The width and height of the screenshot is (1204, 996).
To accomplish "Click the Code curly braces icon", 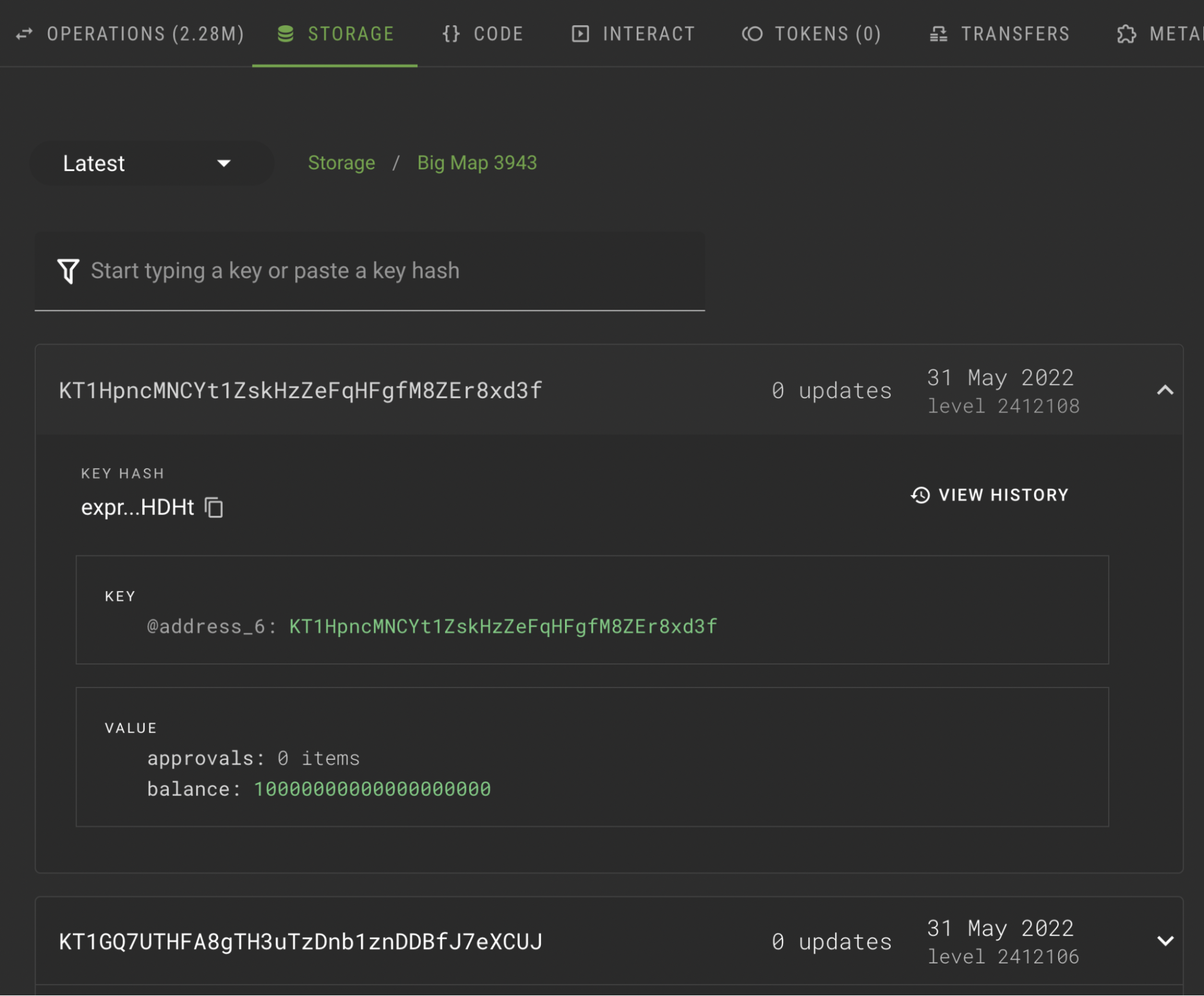I will tap(451, 34).
